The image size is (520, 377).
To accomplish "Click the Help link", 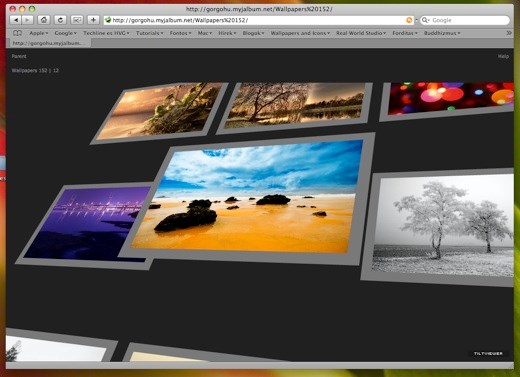I will pyautogui.click(x=503, y=56).
